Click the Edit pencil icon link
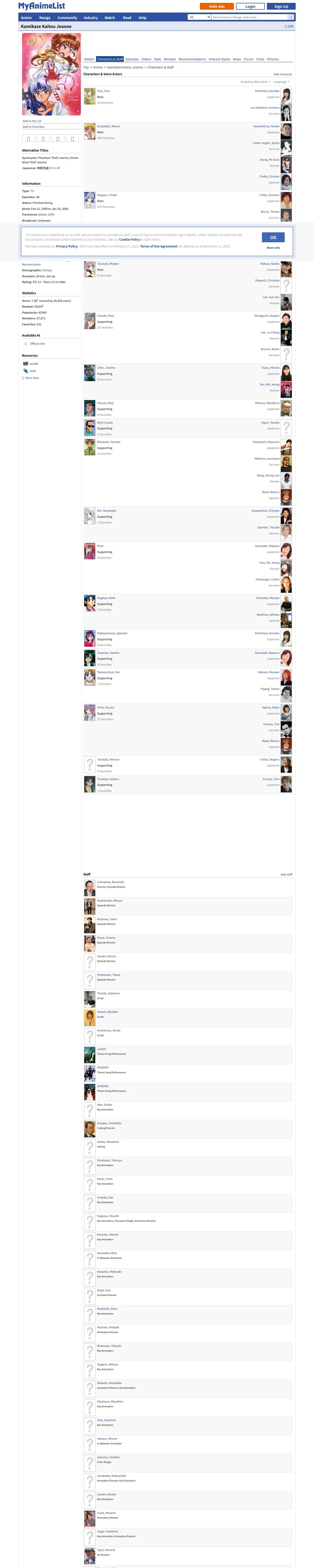Image resolution: width=314 pixels, height=1568 pixels. tap(289, 26)
